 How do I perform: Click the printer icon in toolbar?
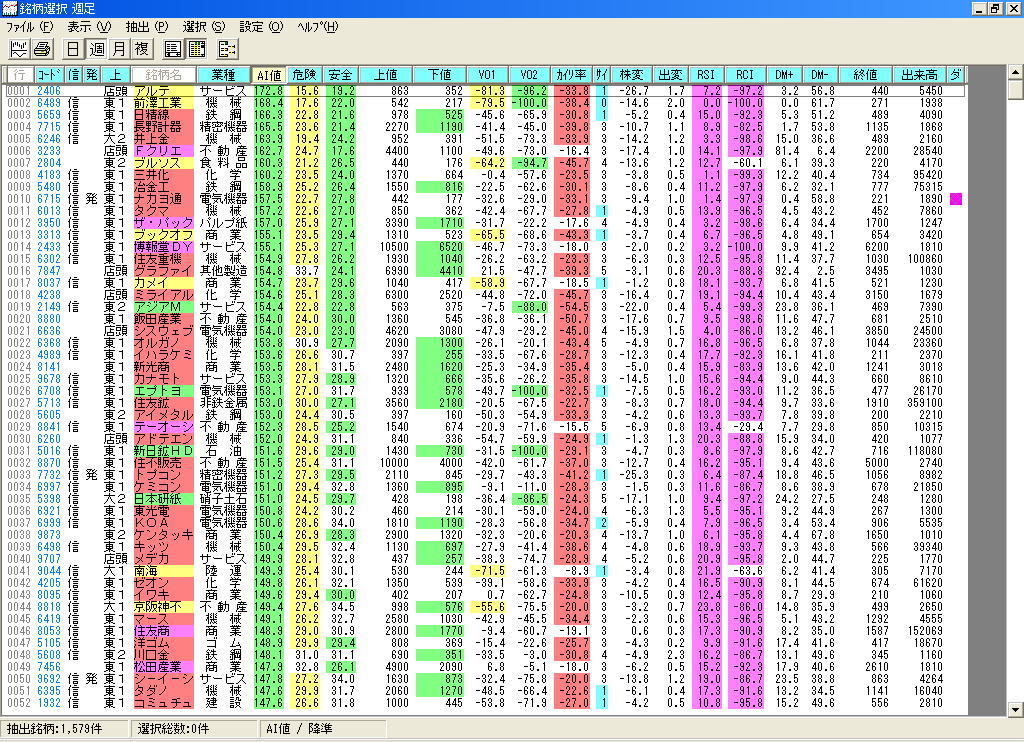click(42, 49)
